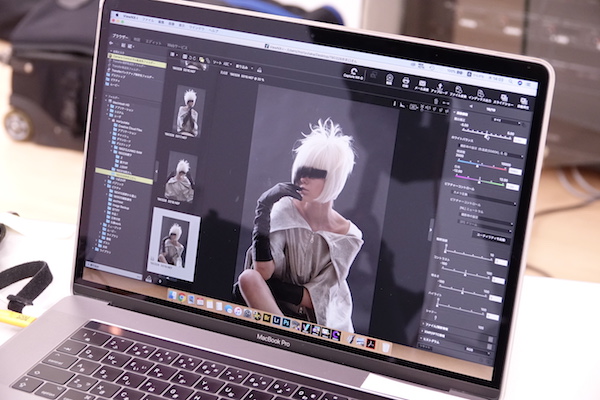Select the yellow-highlighted favorite folder row

[137, 59]
